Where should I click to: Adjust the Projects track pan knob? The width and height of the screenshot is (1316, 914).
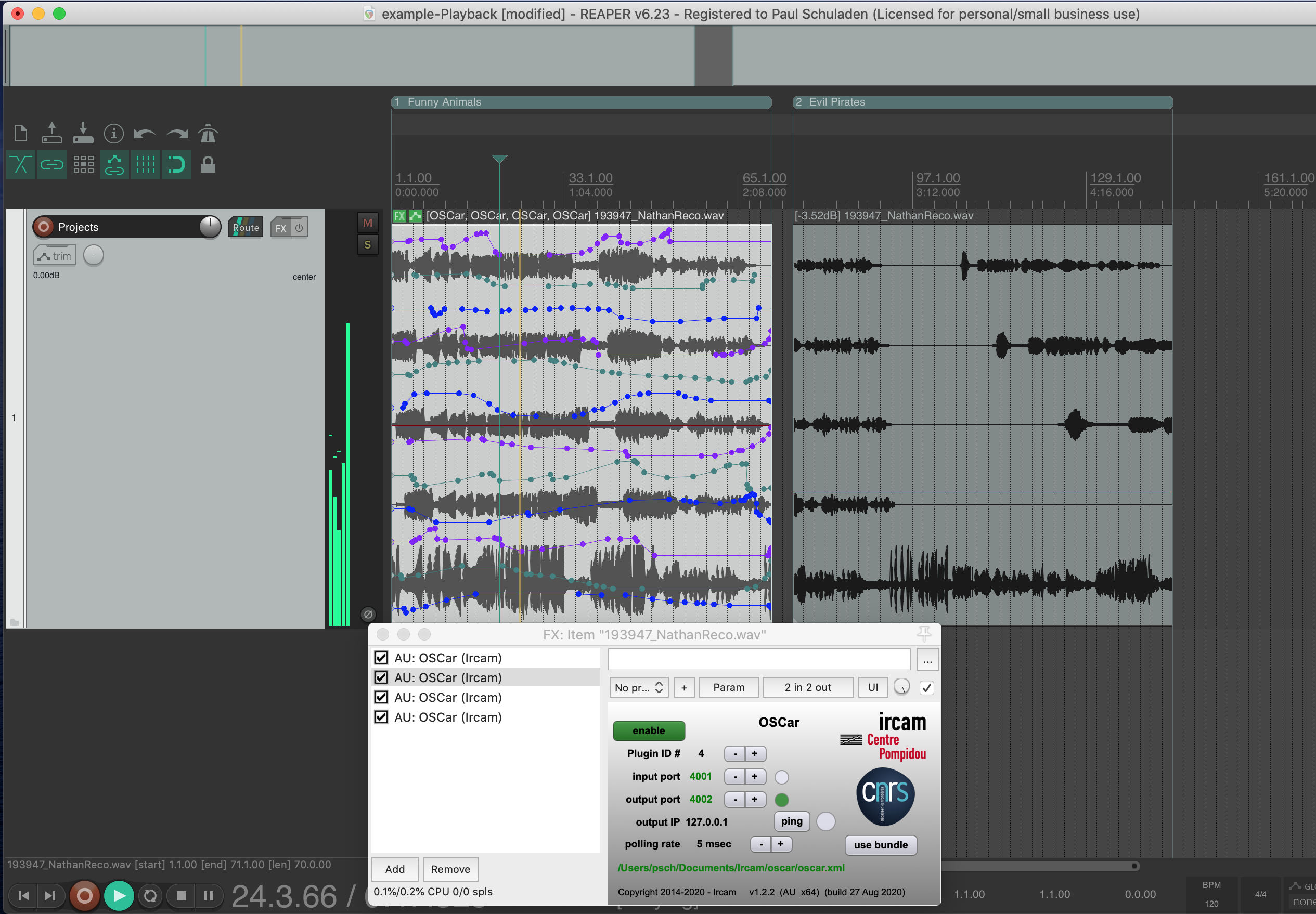[x=94, y=255]
